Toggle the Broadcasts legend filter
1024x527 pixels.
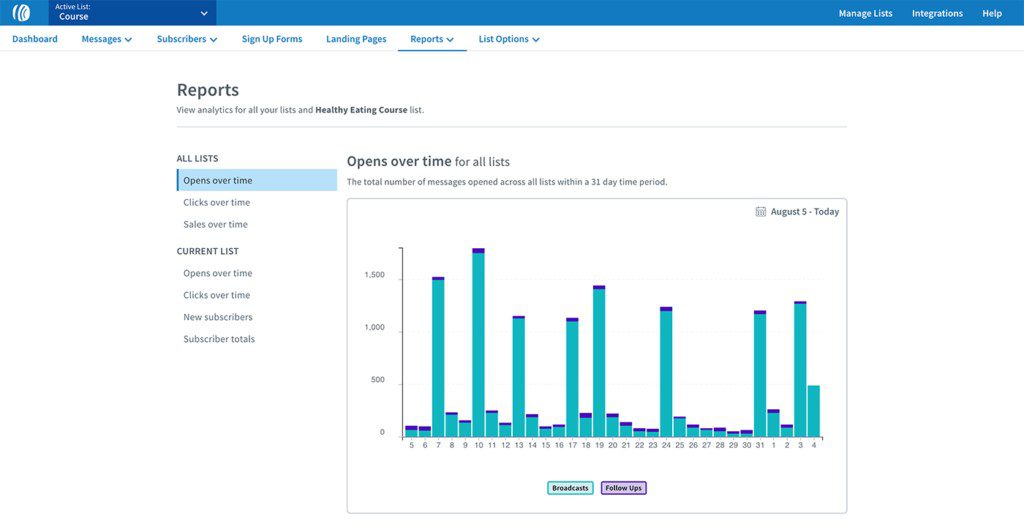coord(570,488)
